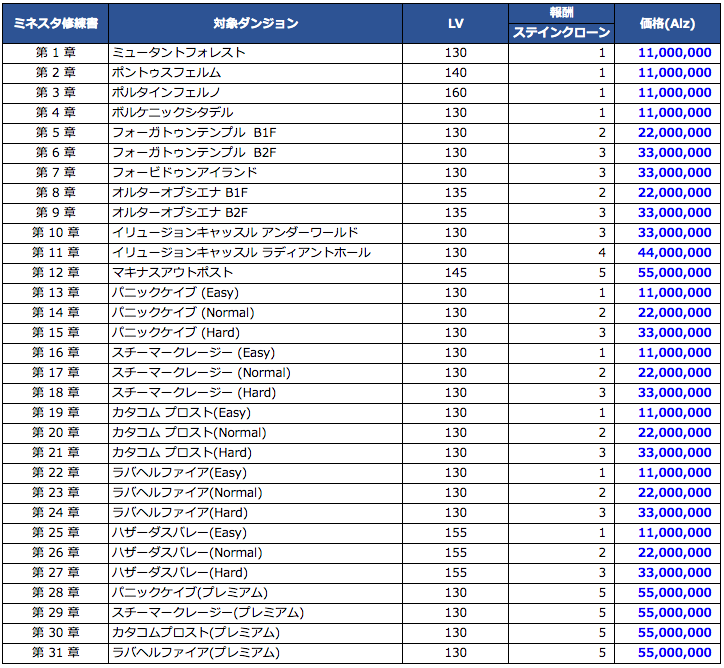Select スチーマークレージー (Normal) cell
The image size is (724, 668).
(x=255, y=373)
